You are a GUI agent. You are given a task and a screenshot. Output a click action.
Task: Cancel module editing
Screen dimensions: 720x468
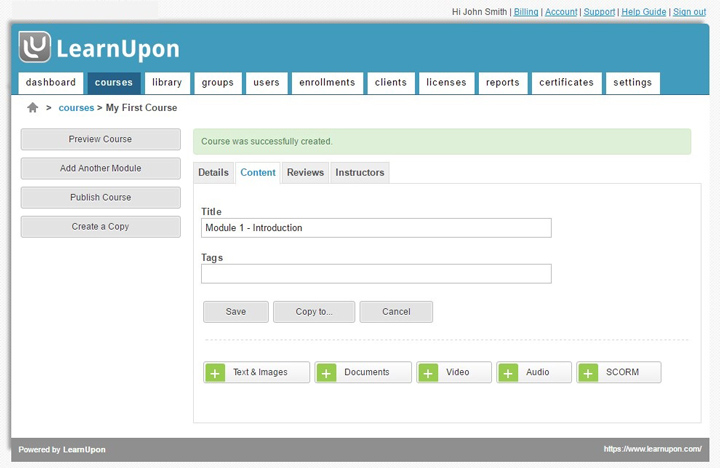(396, 312)
